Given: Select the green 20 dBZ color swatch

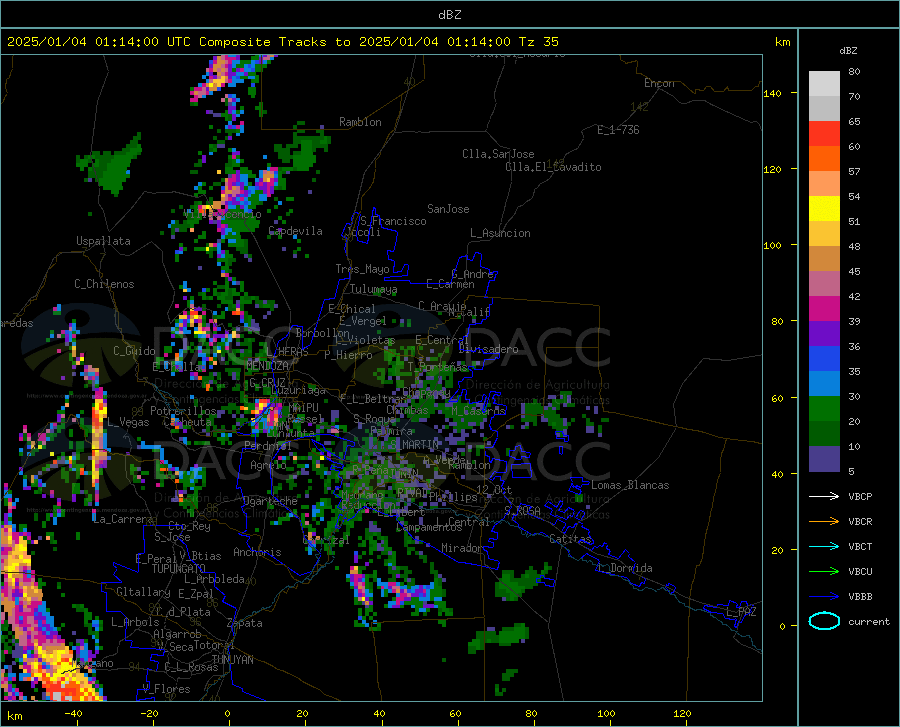Looking at the screenshot, I should pos(824,409).
